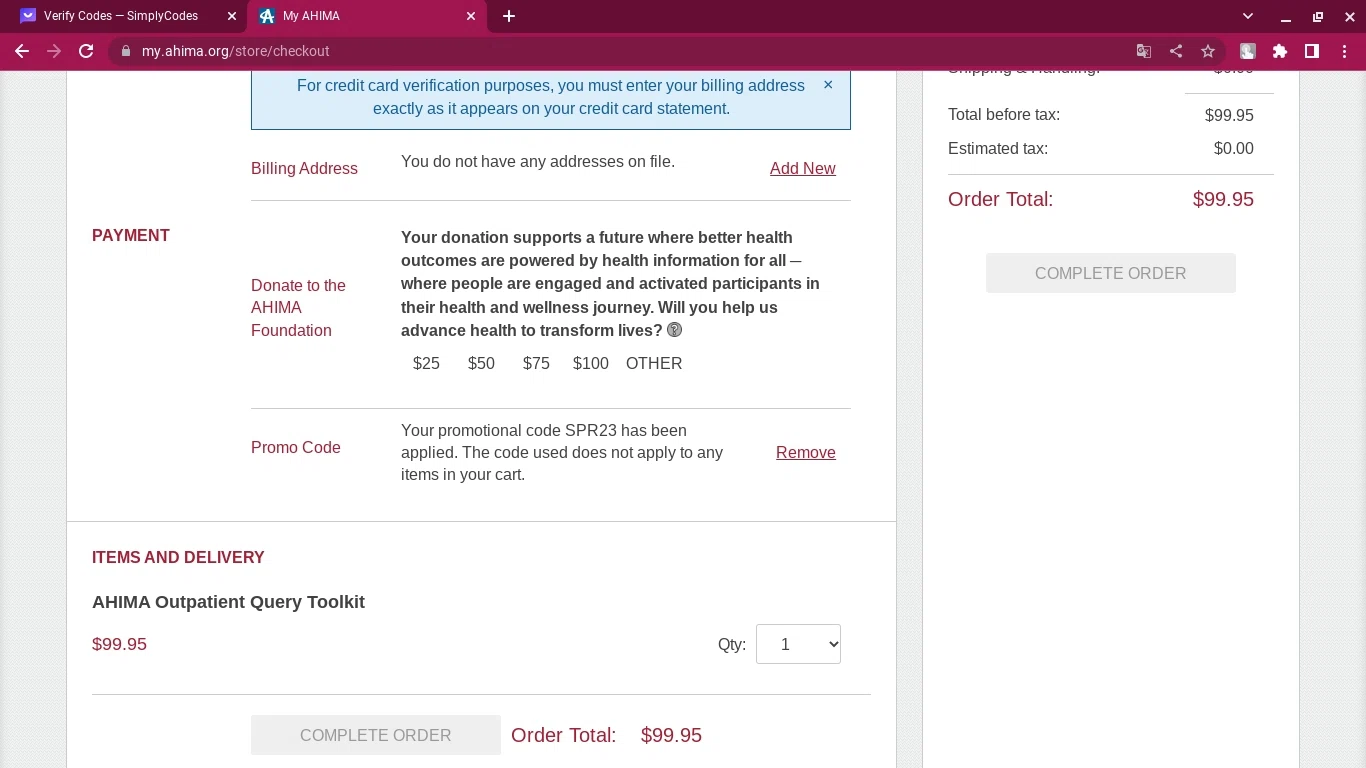Restore down the browser window

1318,16
